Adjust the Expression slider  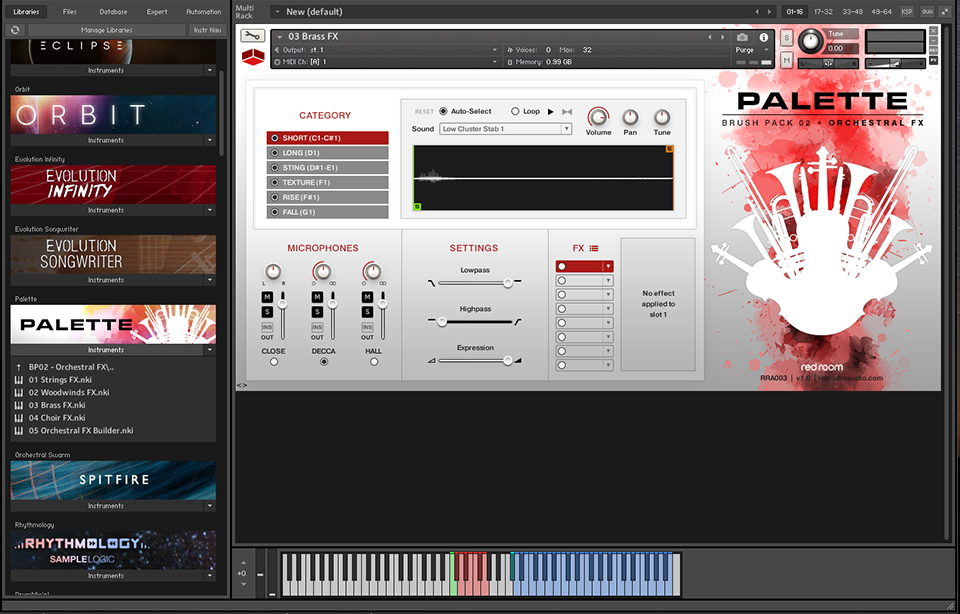(x=508, y=361)
